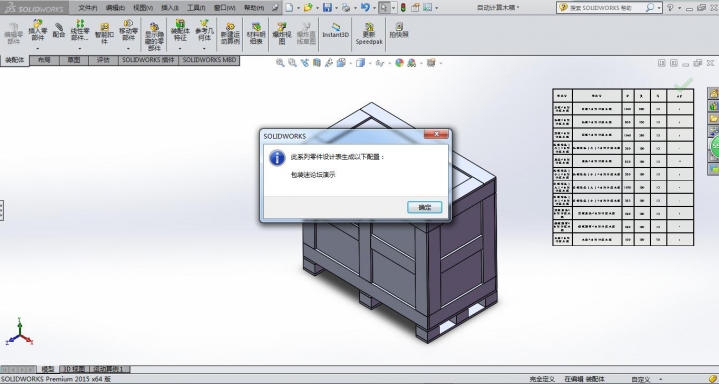Toggle the Instant3D button
This screenshot has height=384, width=719.
click(x=335, y=30)
